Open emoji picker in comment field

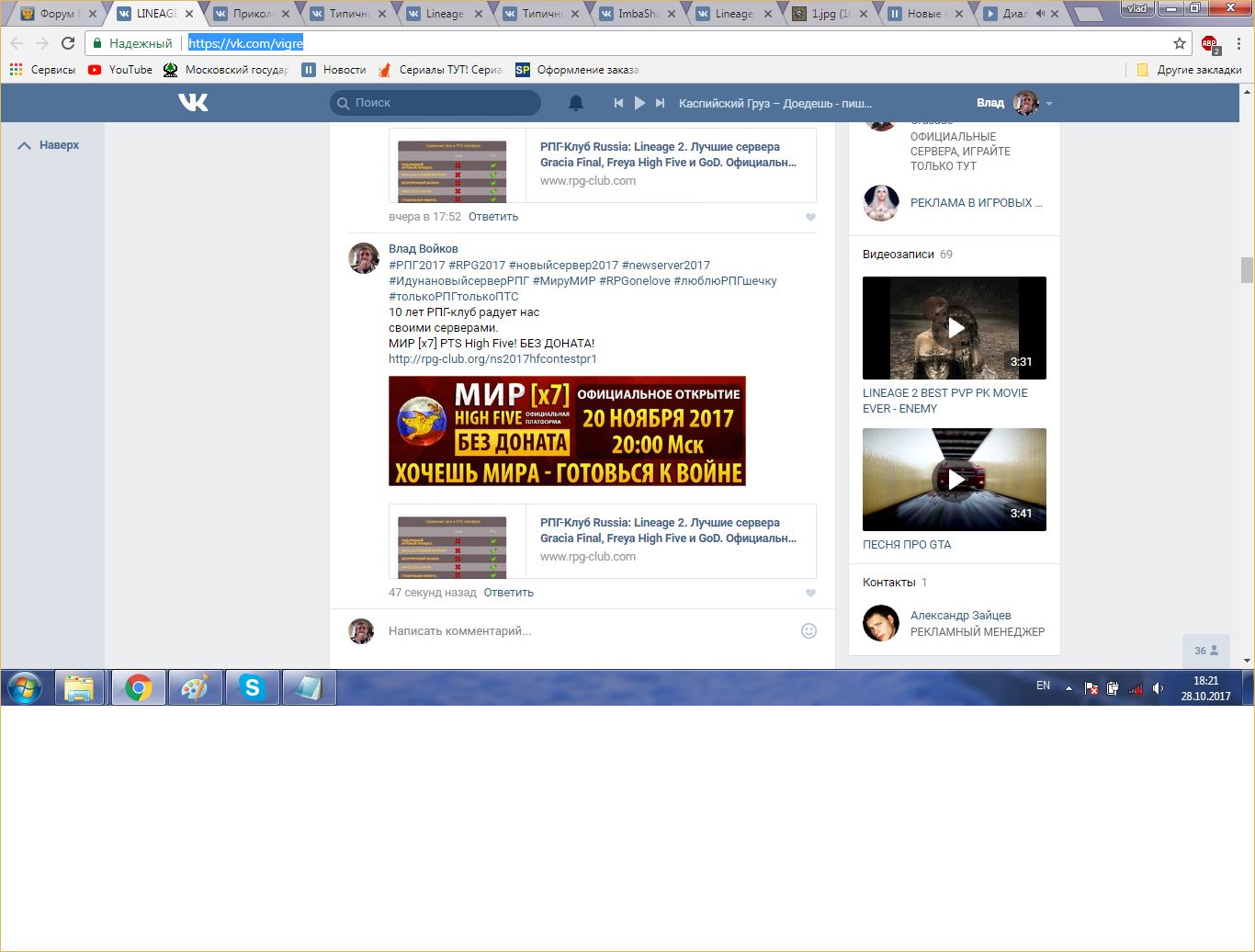point(808,630)
